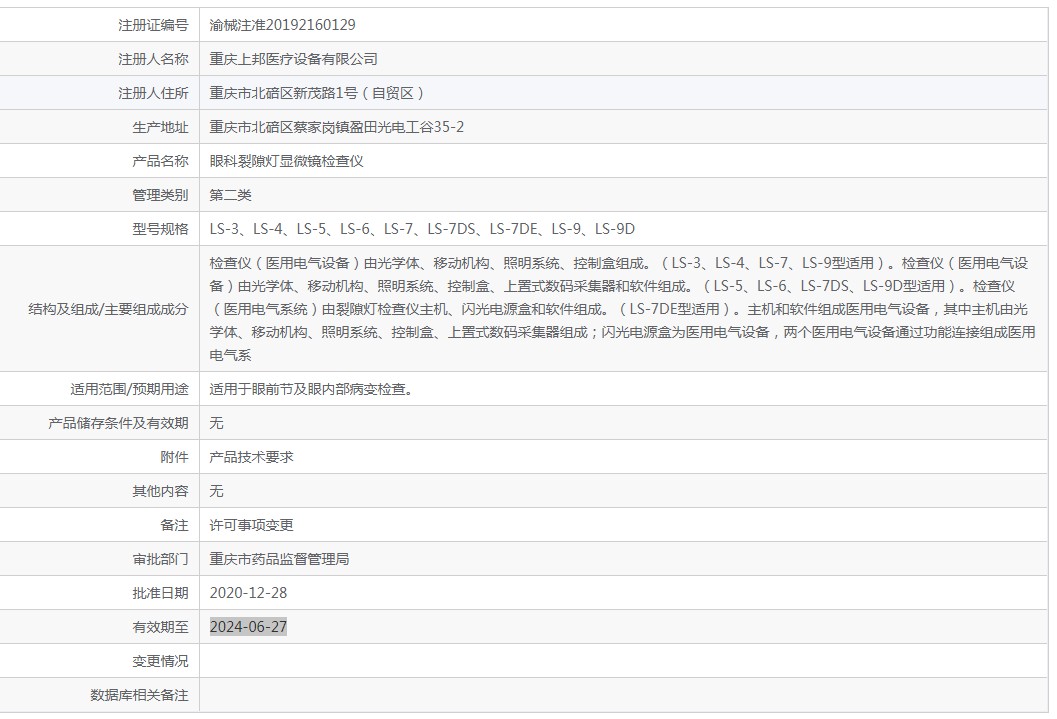Click the label 附件
The image size is (1057, 719).
(175, 457)
